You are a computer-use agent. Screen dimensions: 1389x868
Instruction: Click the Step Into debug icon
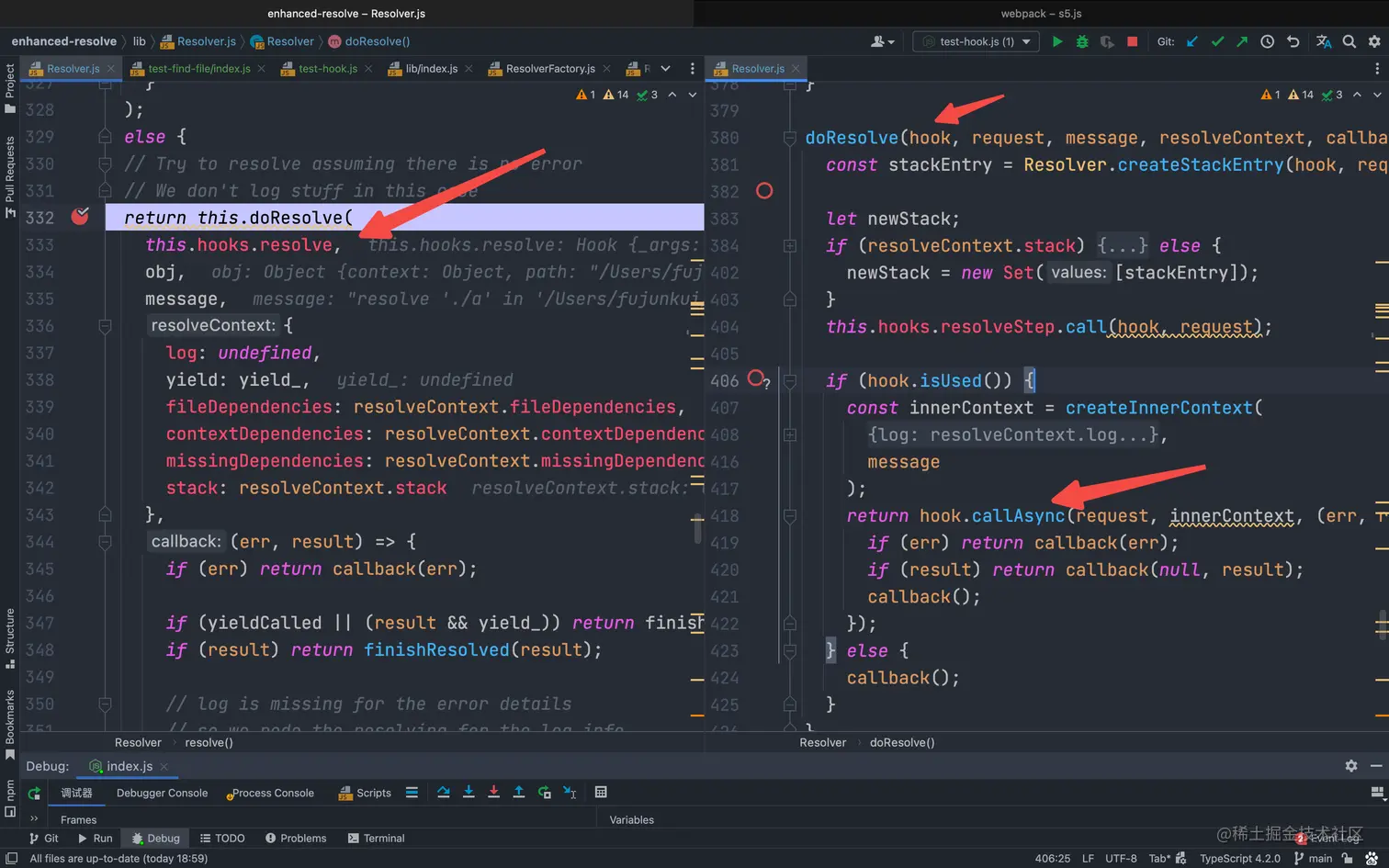[x=469, y=793]
